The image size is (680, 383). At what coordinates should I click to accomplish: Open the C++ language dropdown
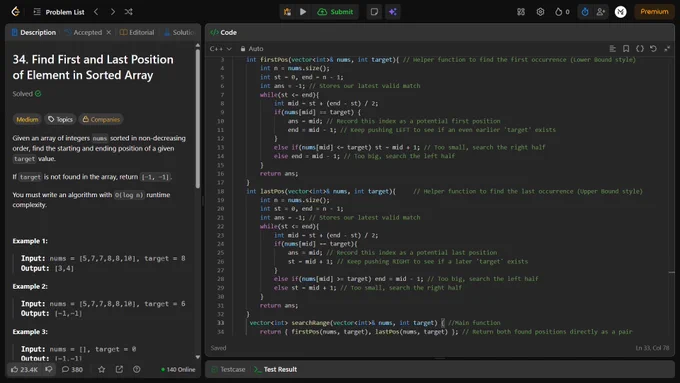point(221,49)
